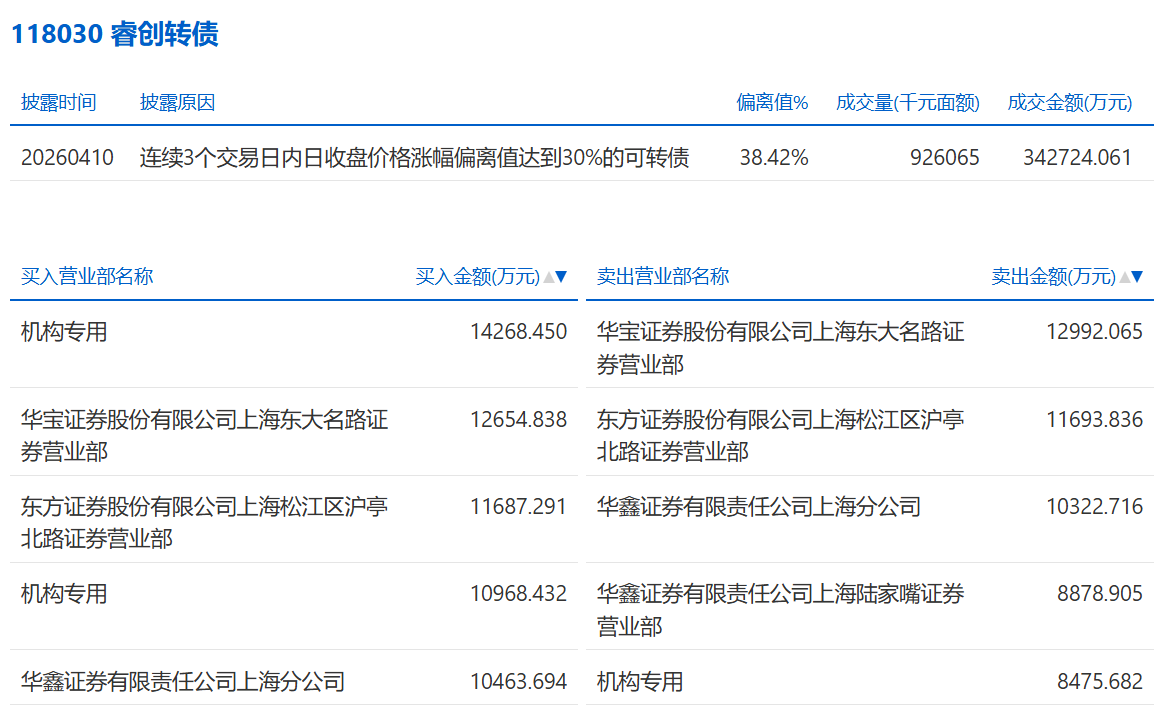The height and width of the screenshot is (711, 1161).
Task: Click the 买入金额(万元) column header
Action: tap(477, 277)
